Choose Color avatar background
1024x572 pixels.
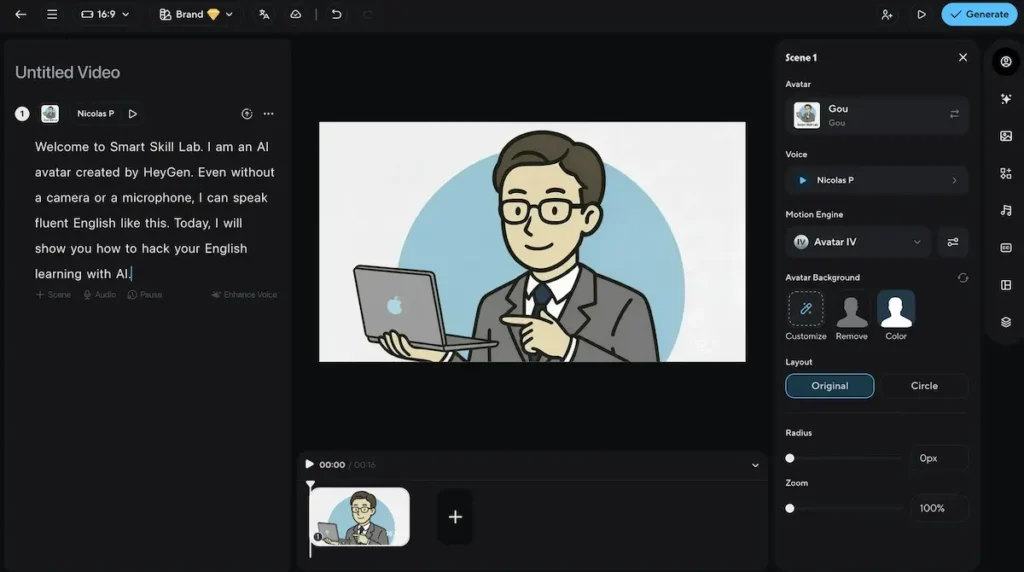(x=896, y=315)
